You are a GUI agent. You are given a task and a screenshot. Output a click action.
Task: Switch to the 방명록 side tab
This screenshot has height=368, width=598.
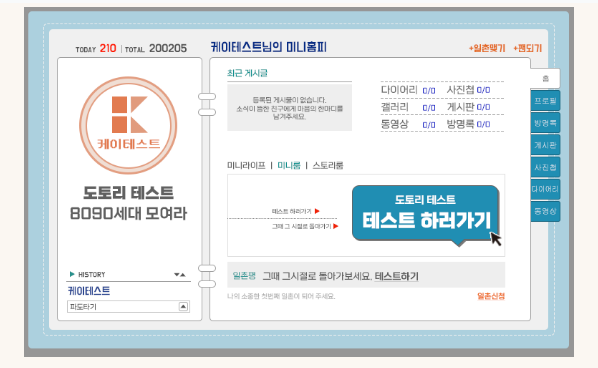coord(545,123)
